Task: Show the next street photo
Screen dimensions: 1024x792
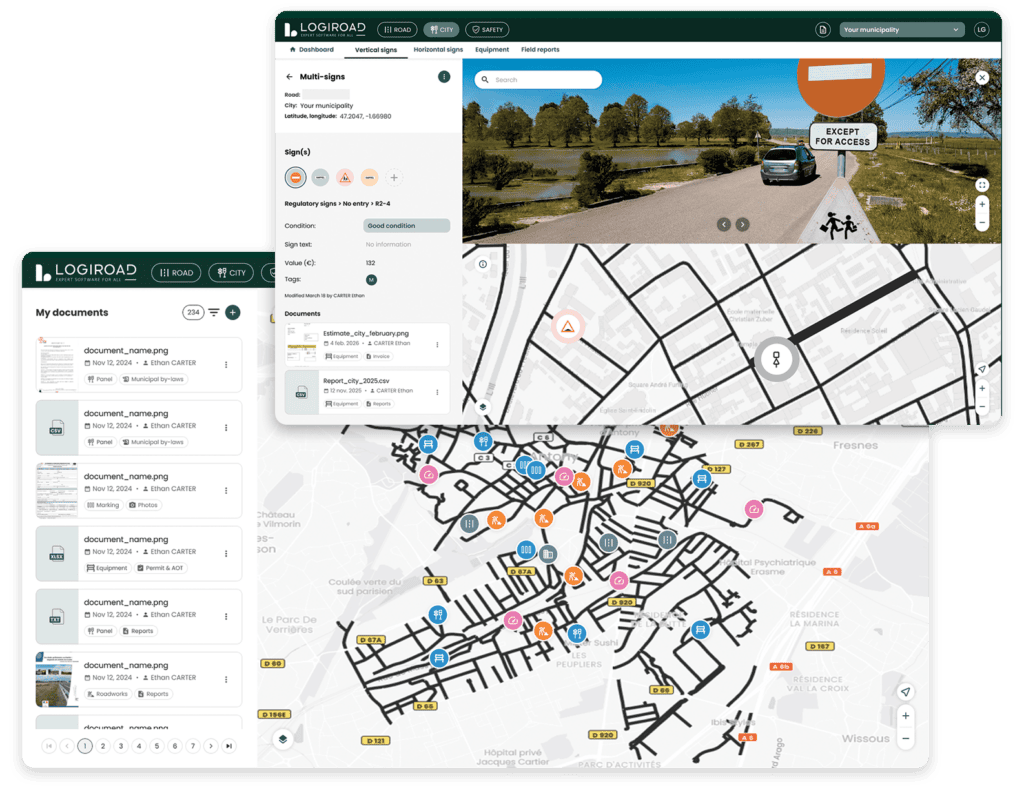Action: pos(743,224)
